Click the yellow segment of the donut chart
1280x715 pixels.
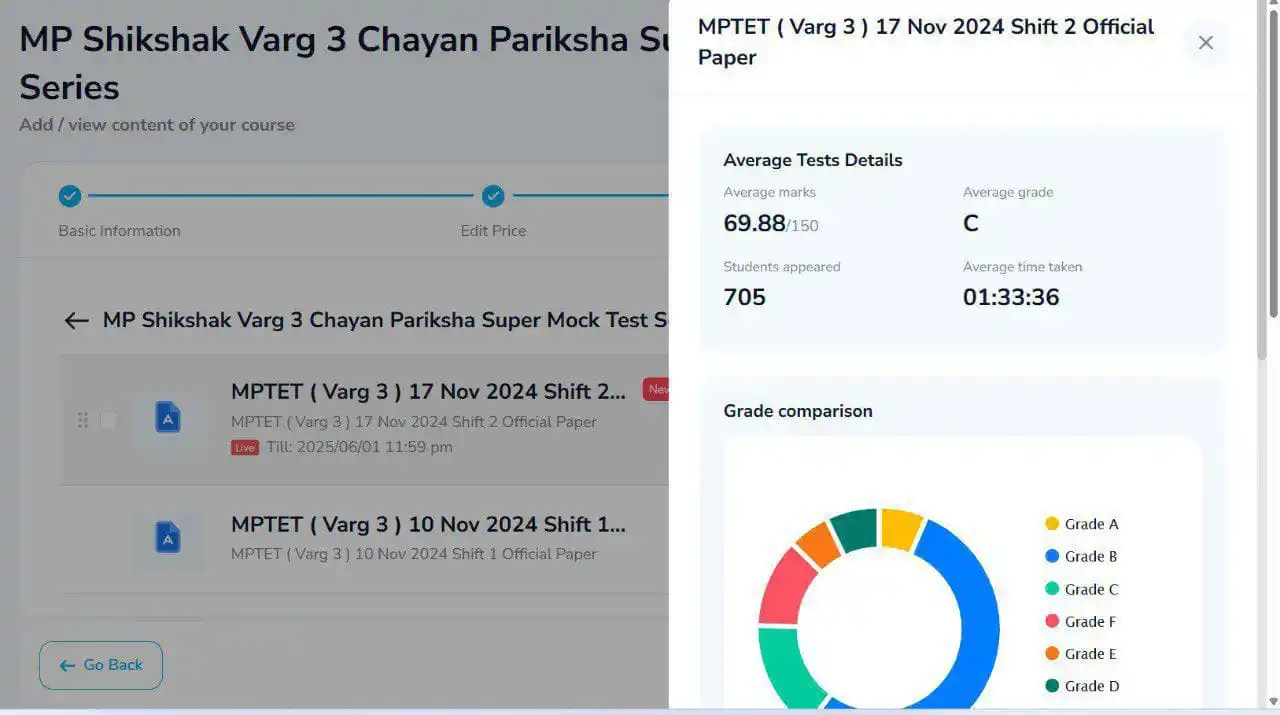(900, 529)
